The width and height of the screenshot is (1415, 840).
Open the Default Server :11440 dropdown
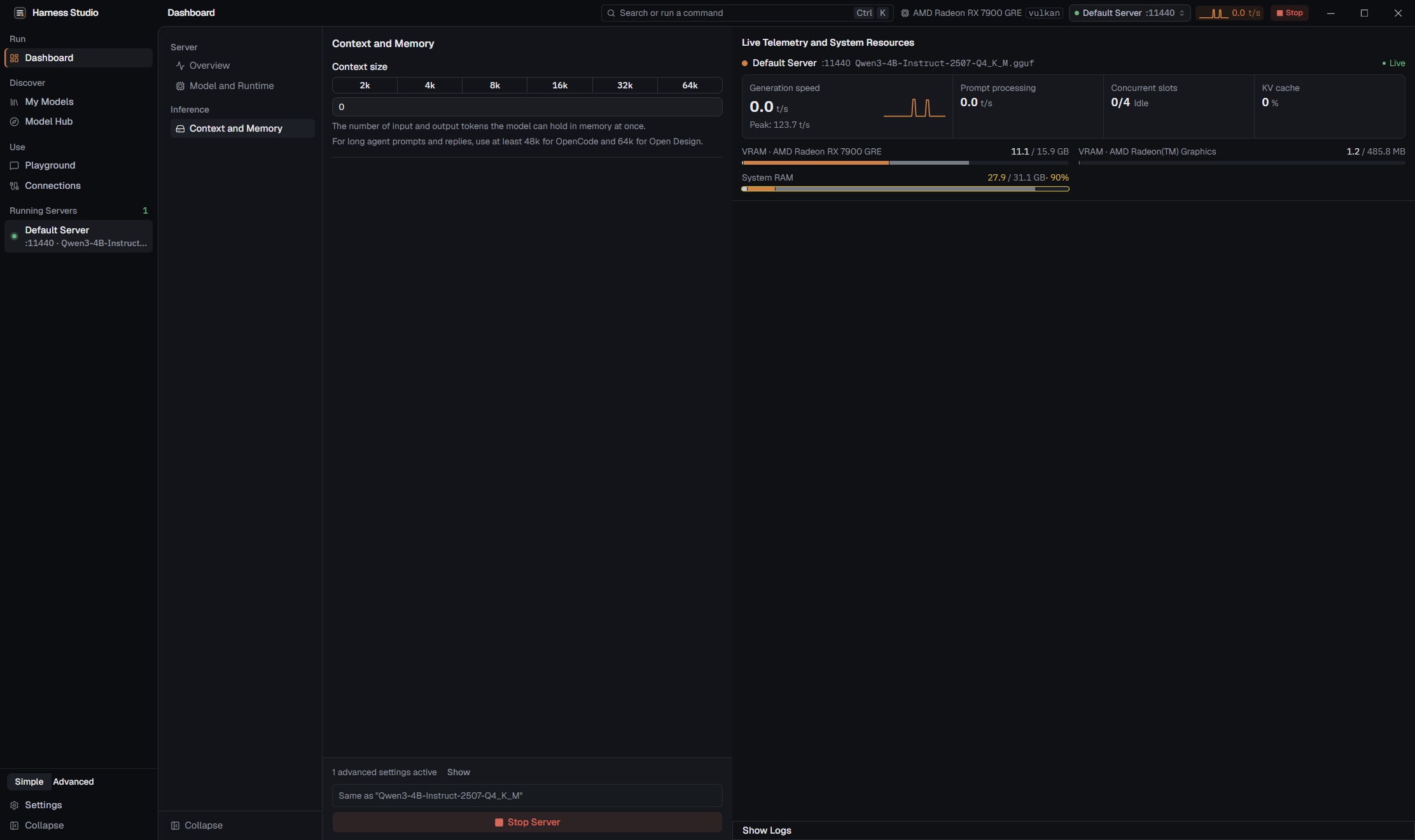[1129, 13]
